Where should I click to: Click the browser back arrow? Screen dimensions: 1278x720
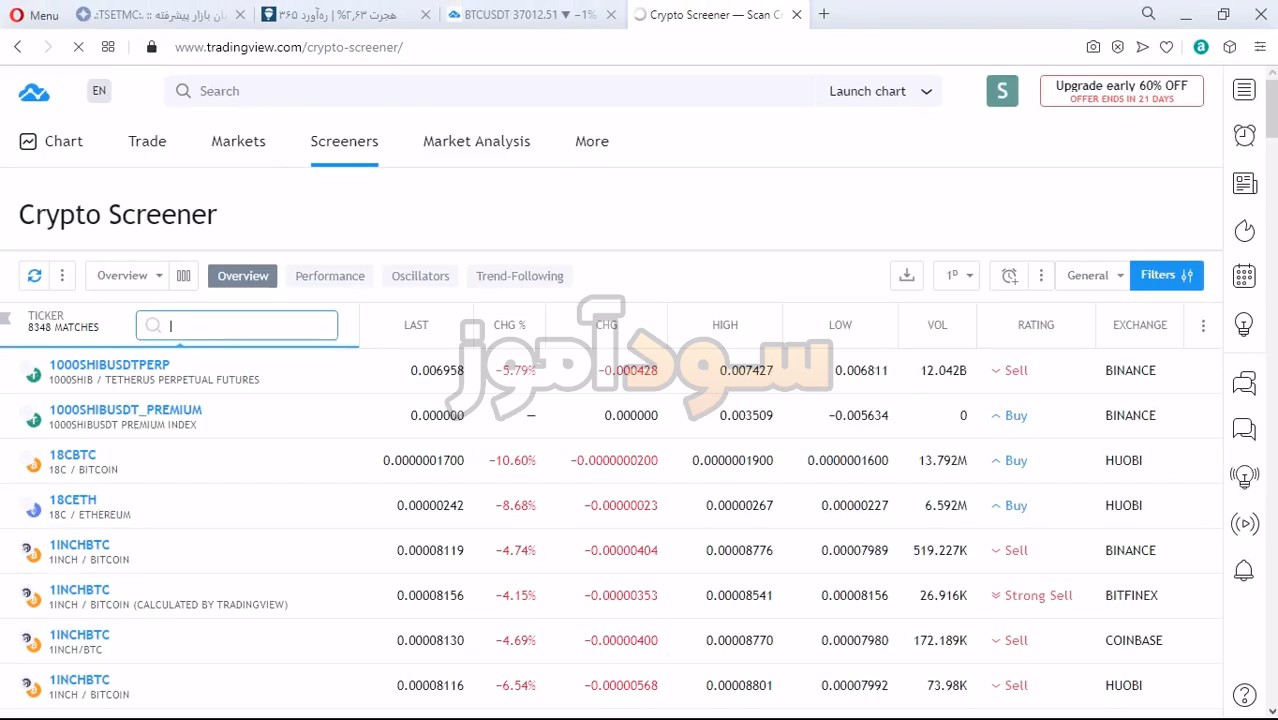click(x=18, y=47)
